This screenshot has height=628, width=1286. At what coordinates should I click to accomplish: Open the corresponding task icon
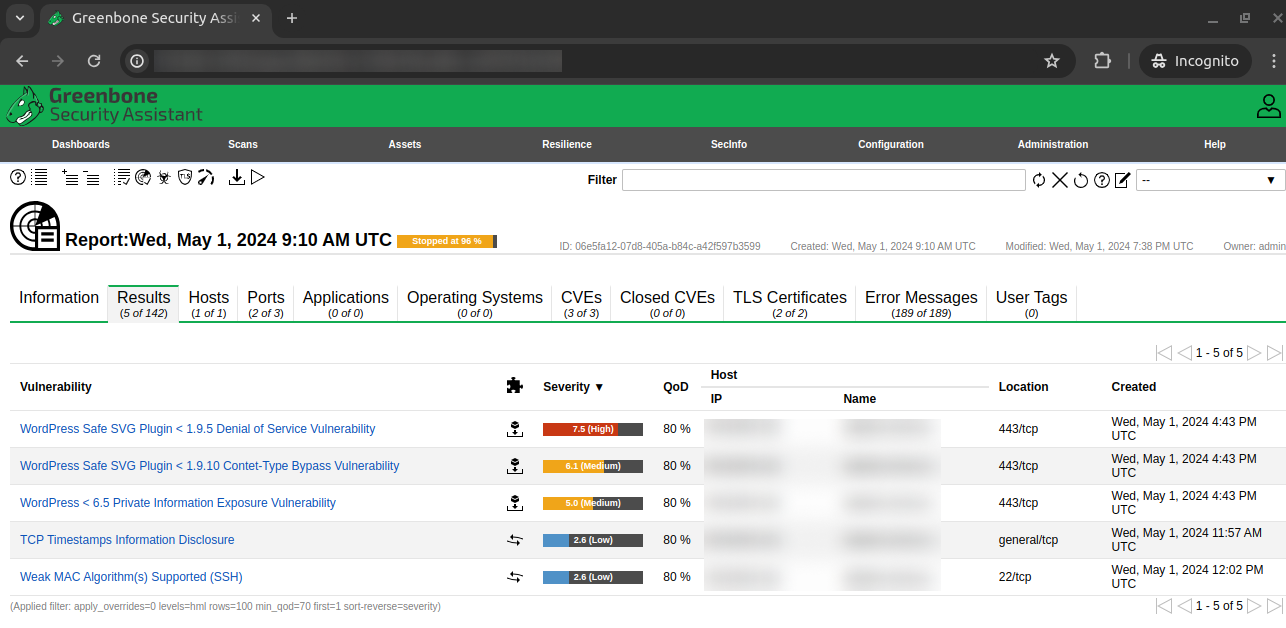122,177
